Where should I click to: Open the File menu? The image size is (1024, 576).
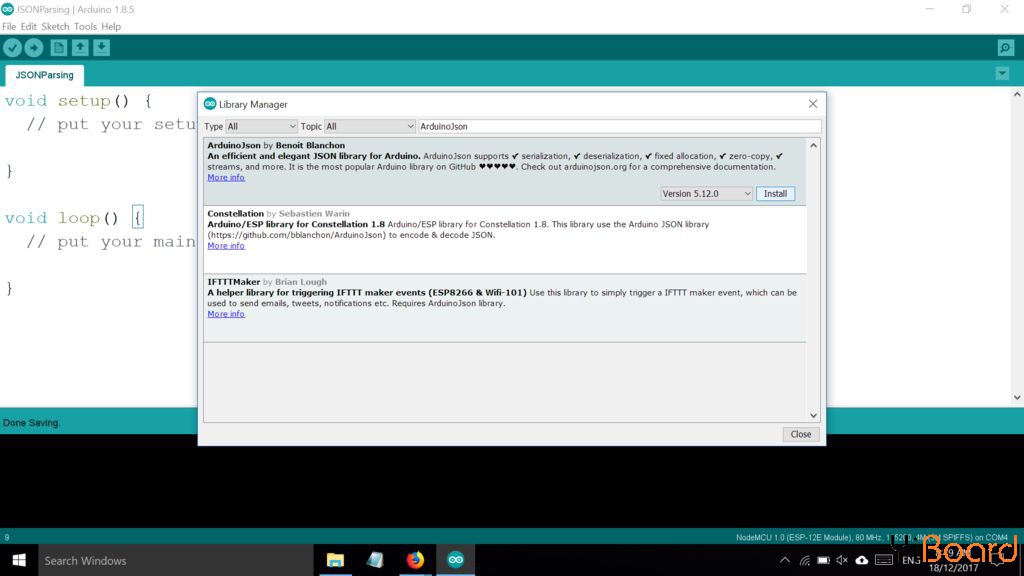tap(9, 27)
